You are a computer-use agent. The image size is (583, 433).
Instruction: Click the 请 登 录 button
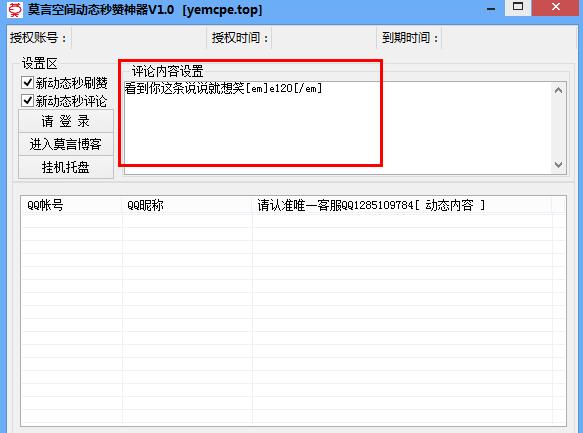pos(66,121)
